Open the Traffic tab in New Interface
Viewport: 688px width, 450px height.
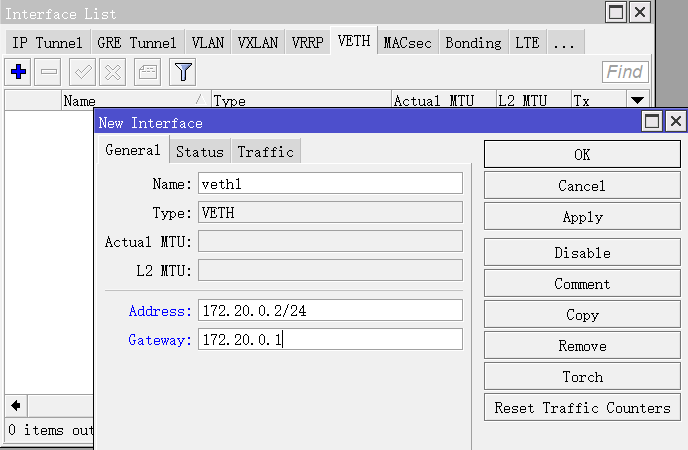265,152
